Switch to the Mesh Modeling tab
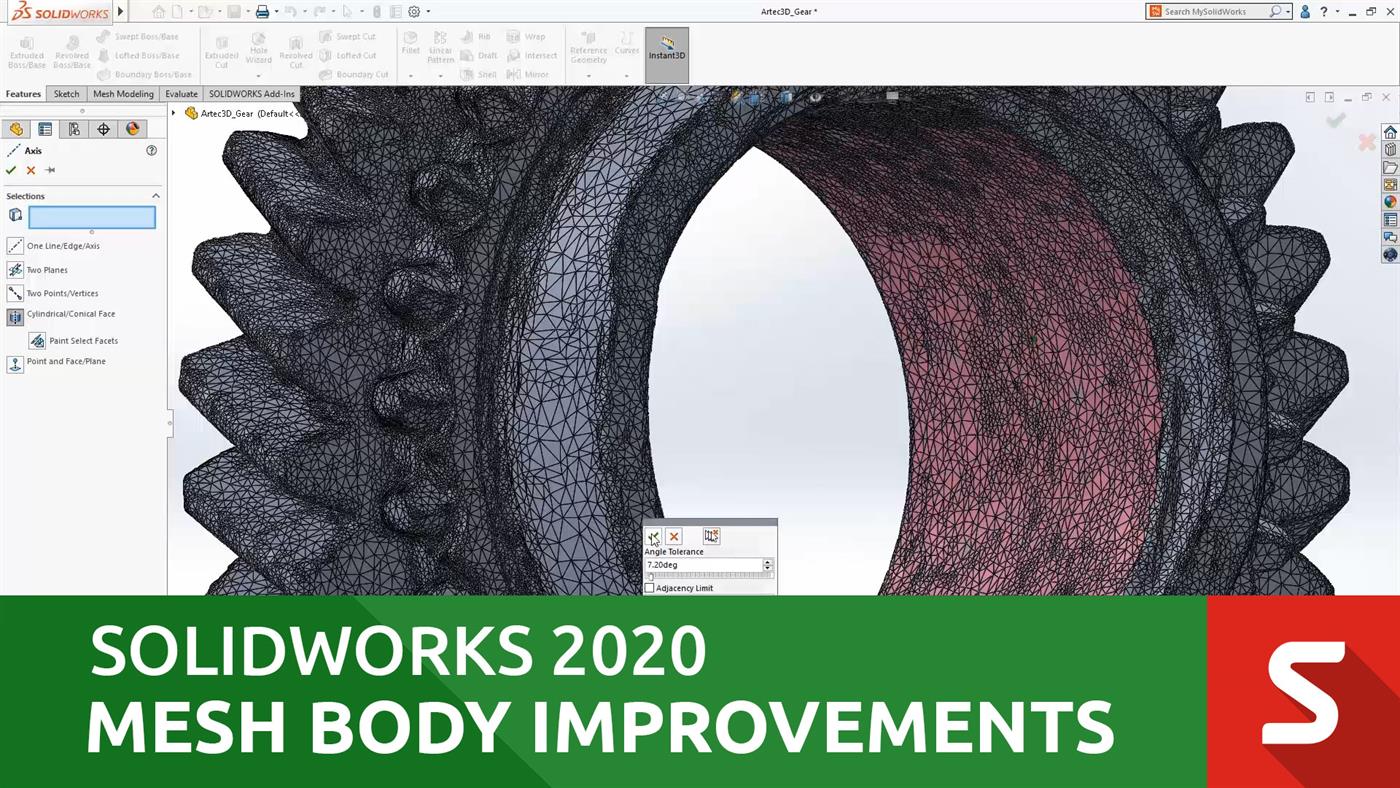 123,93
